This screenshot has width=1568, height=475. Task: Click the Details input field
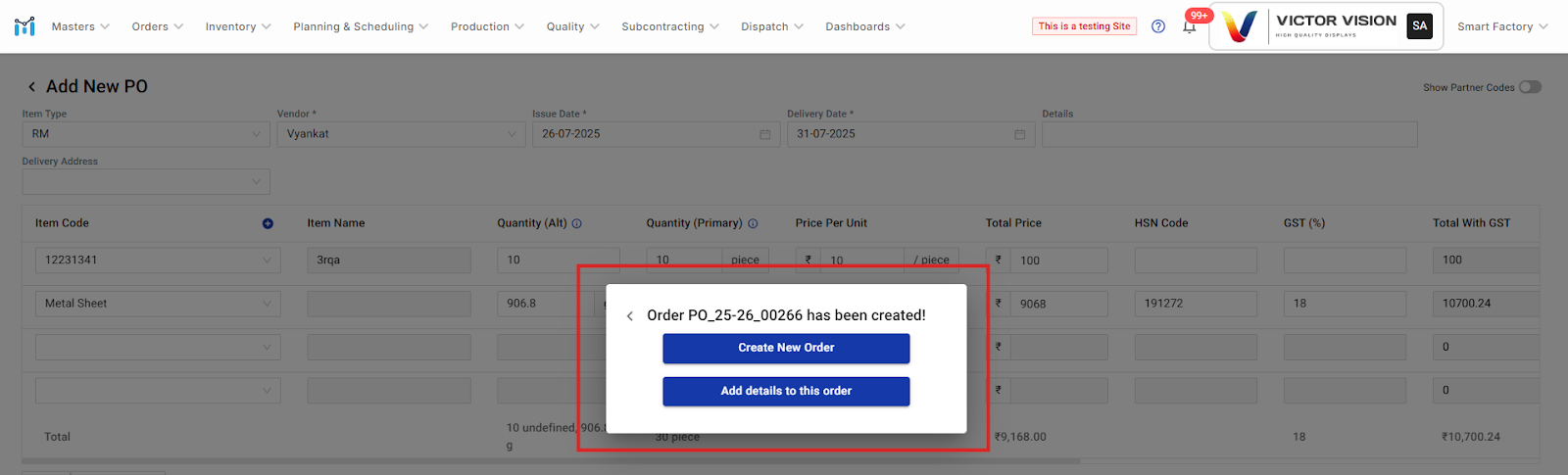(1229, 134)
